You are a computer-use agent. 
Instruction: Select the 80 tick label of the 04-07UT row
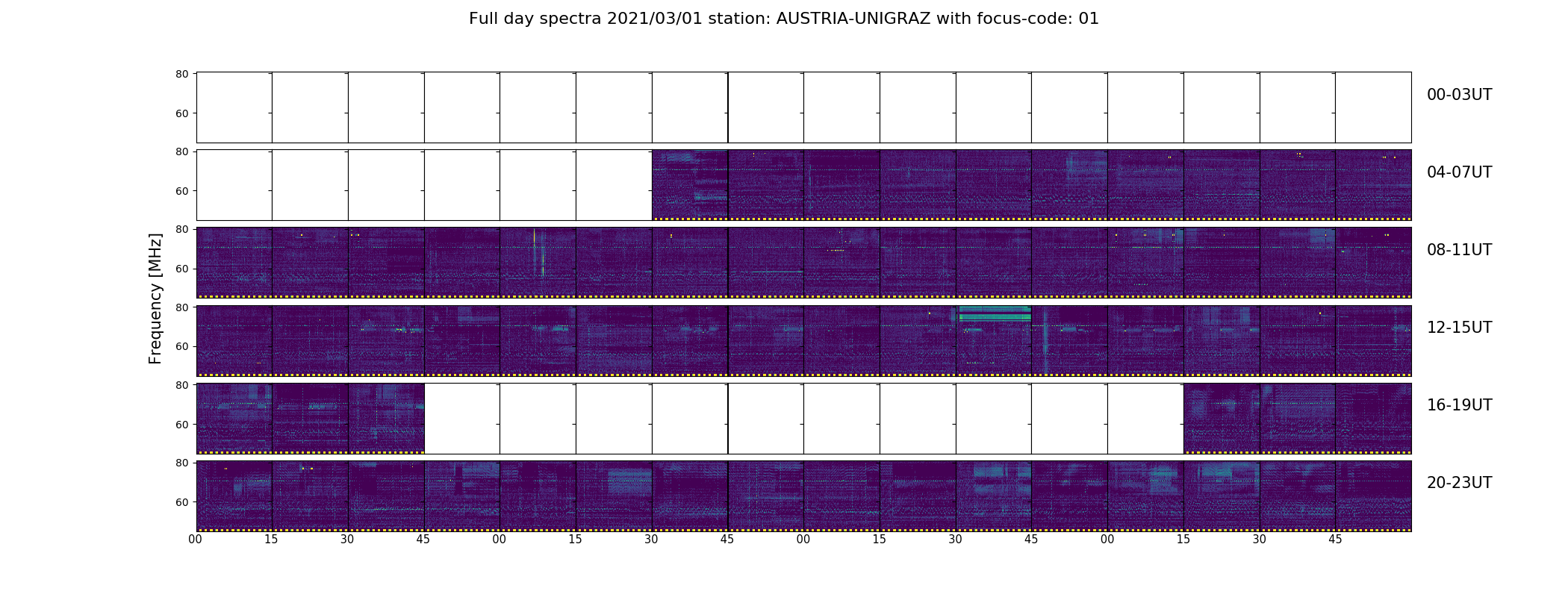[x=181, y=151]
